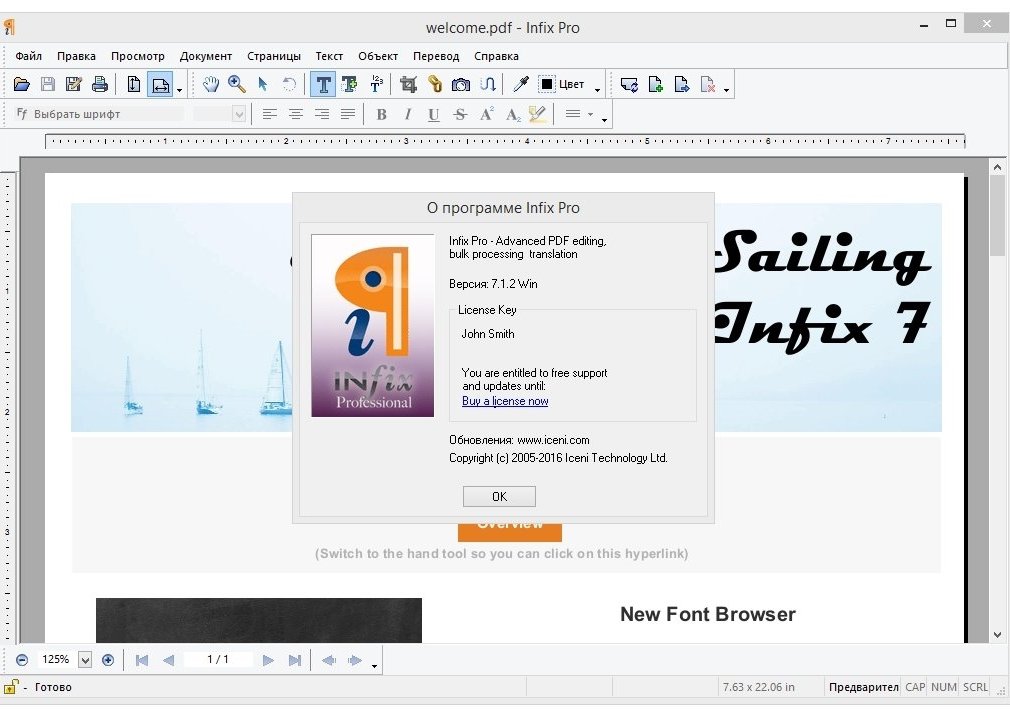This screenshot has height=724, width=1010.
Task: Select the Crop tool
Action: 408,84
